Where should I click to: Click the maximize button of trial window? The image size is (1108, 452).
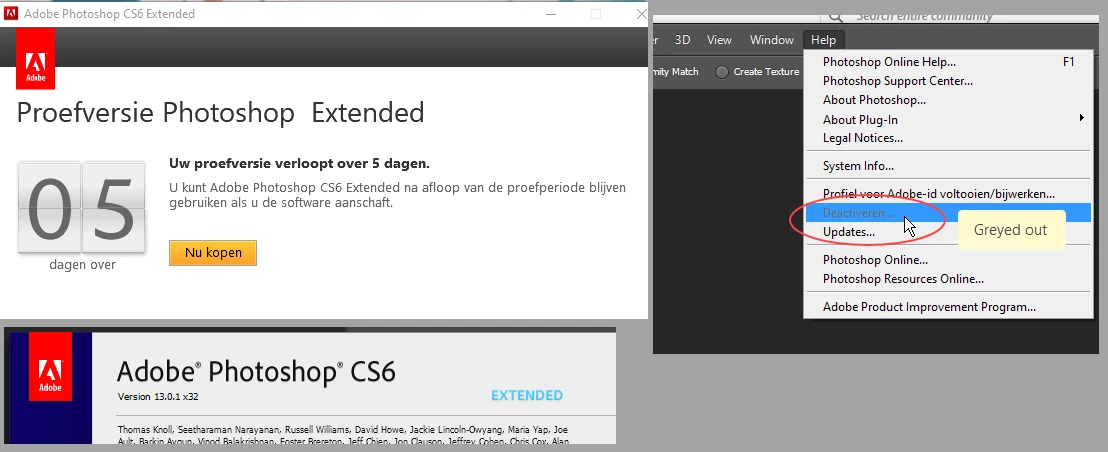pyautogui.click(x=596, y=14)
